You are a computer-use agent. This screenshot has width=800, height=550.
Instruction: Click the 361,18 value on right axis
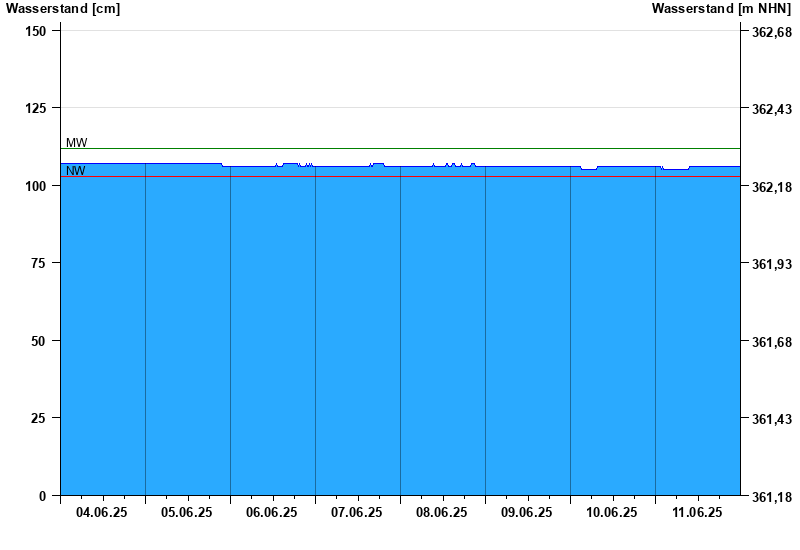point(772,496)
